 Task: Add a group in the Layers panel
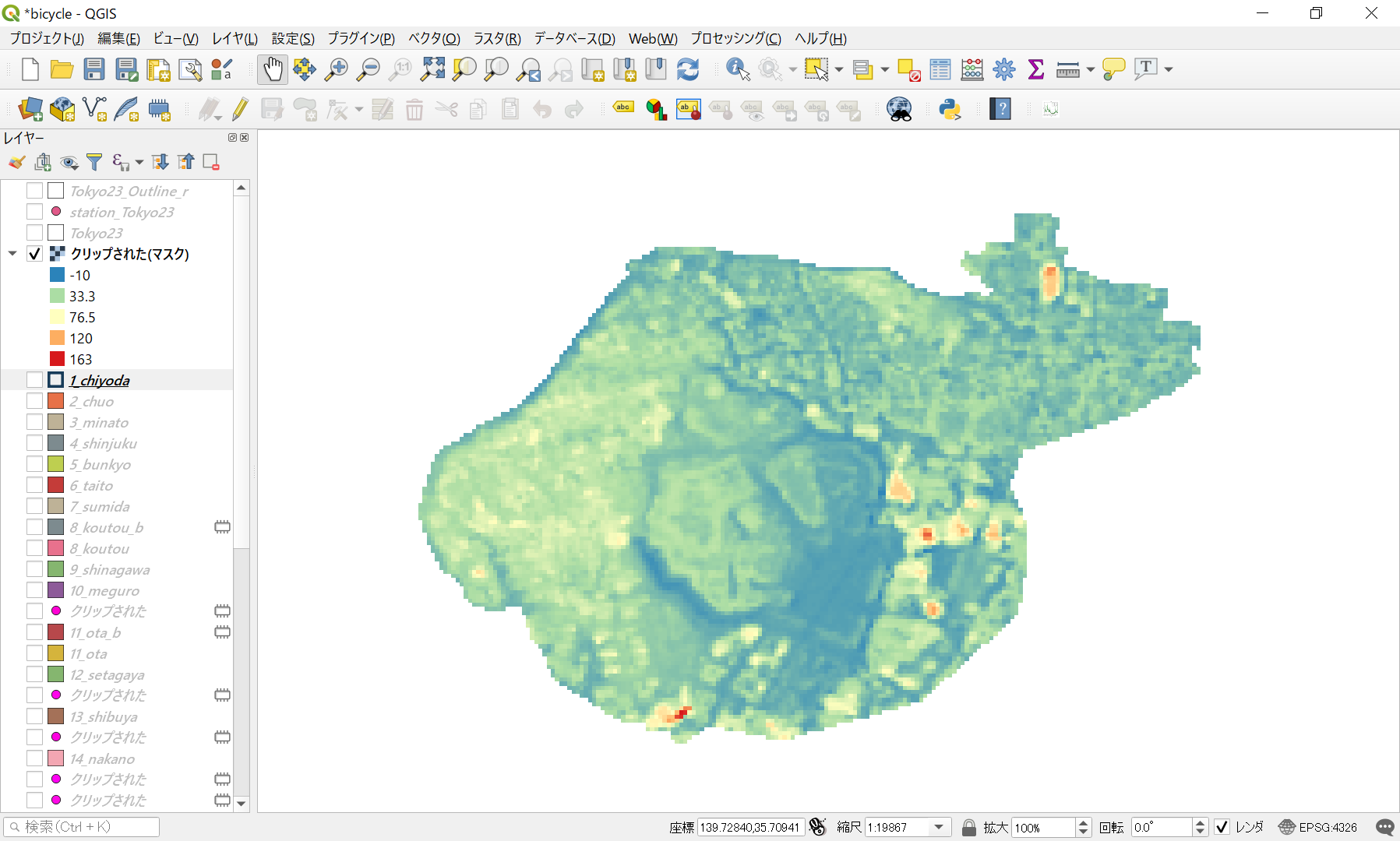(x=43, y=162)
